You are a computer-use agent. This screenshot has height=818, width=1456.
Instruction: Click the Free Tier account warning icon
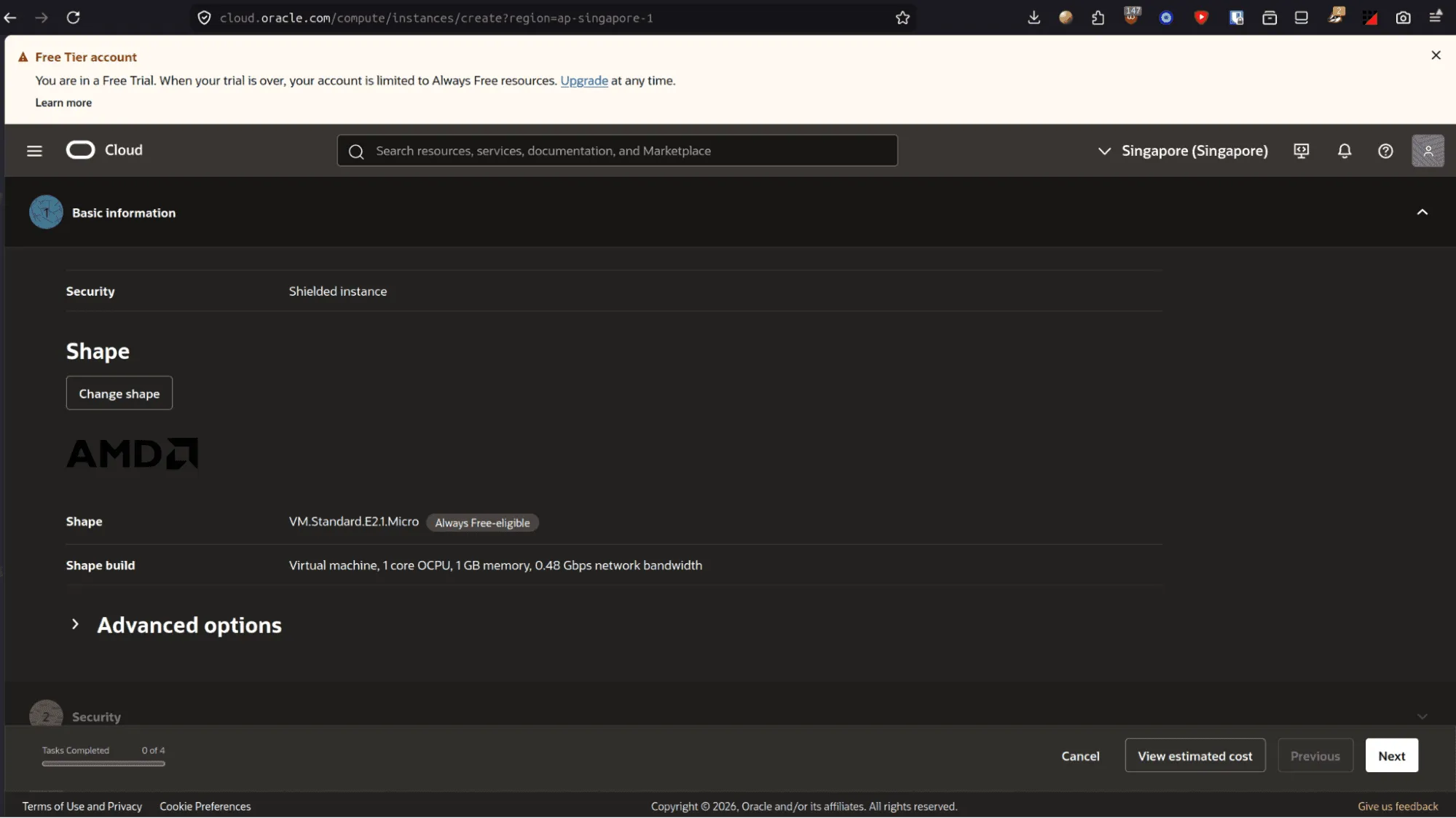[23, 57]
